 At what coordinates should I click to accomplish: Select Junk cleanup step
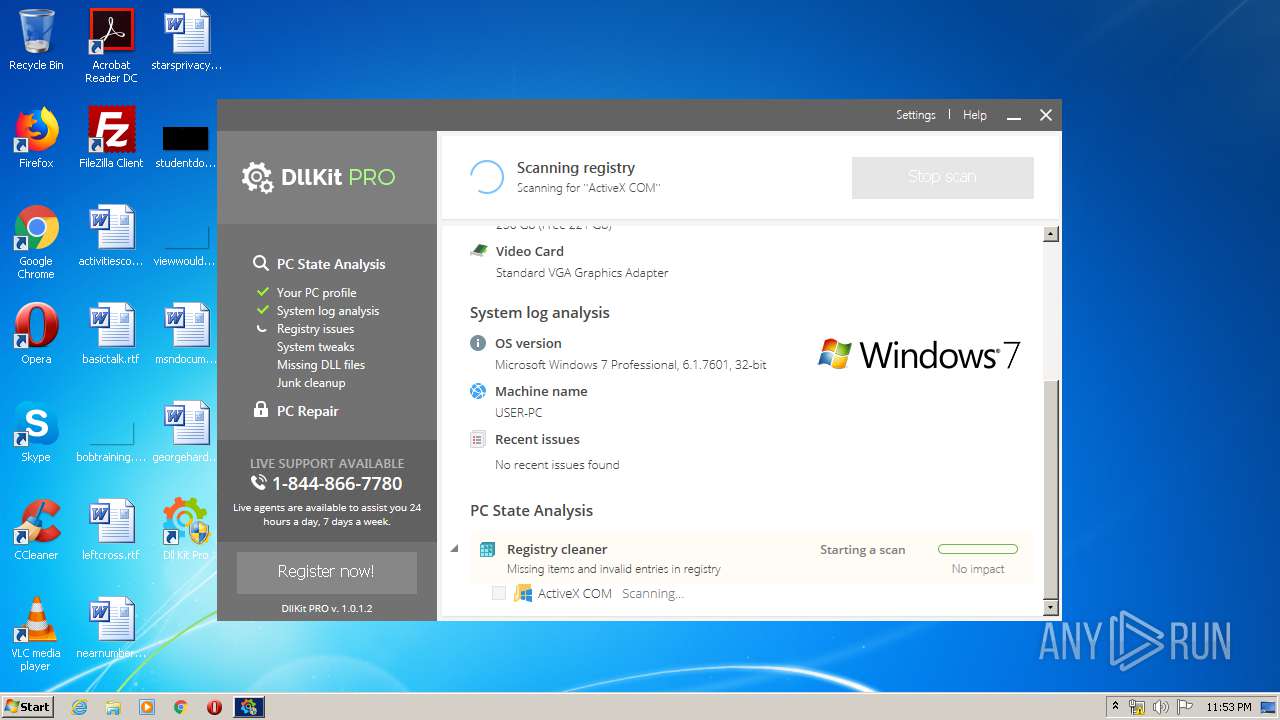(311, 383)
